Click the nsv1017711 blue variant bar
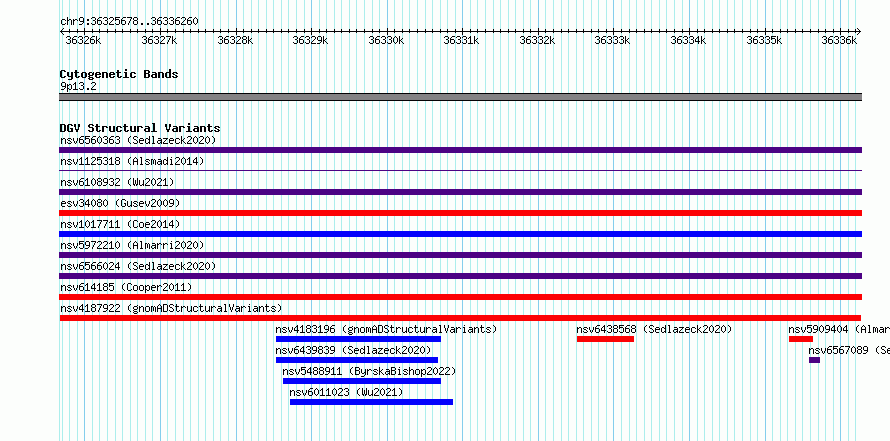This screenshot has width=890, height=441. [460, 234]
